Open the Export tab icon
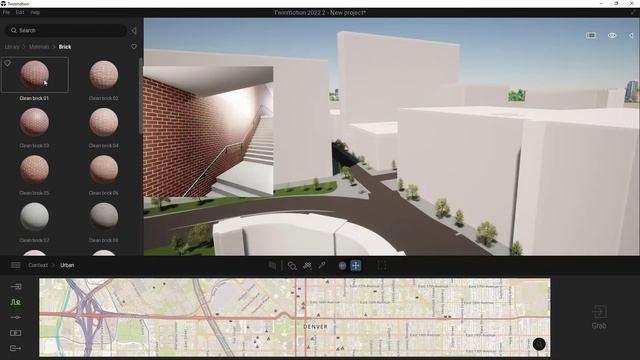 click(16, 348)
